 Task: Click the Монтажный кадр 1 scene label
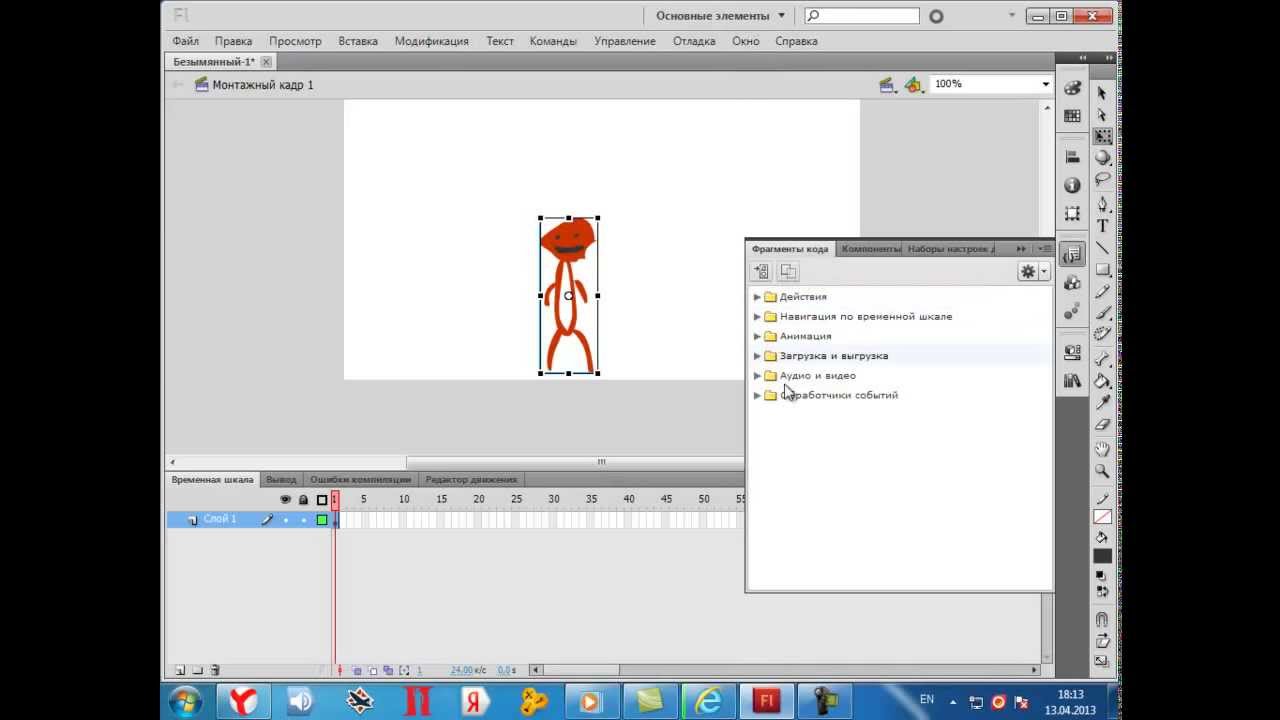pyautogui.click(x=262, y=85)
